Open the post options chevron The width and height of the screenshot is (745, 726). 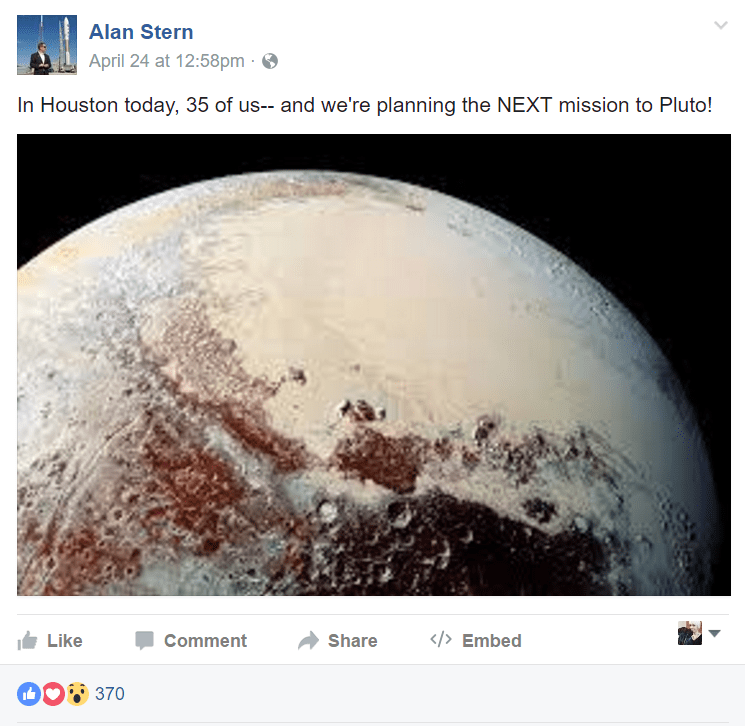(721, 25)
